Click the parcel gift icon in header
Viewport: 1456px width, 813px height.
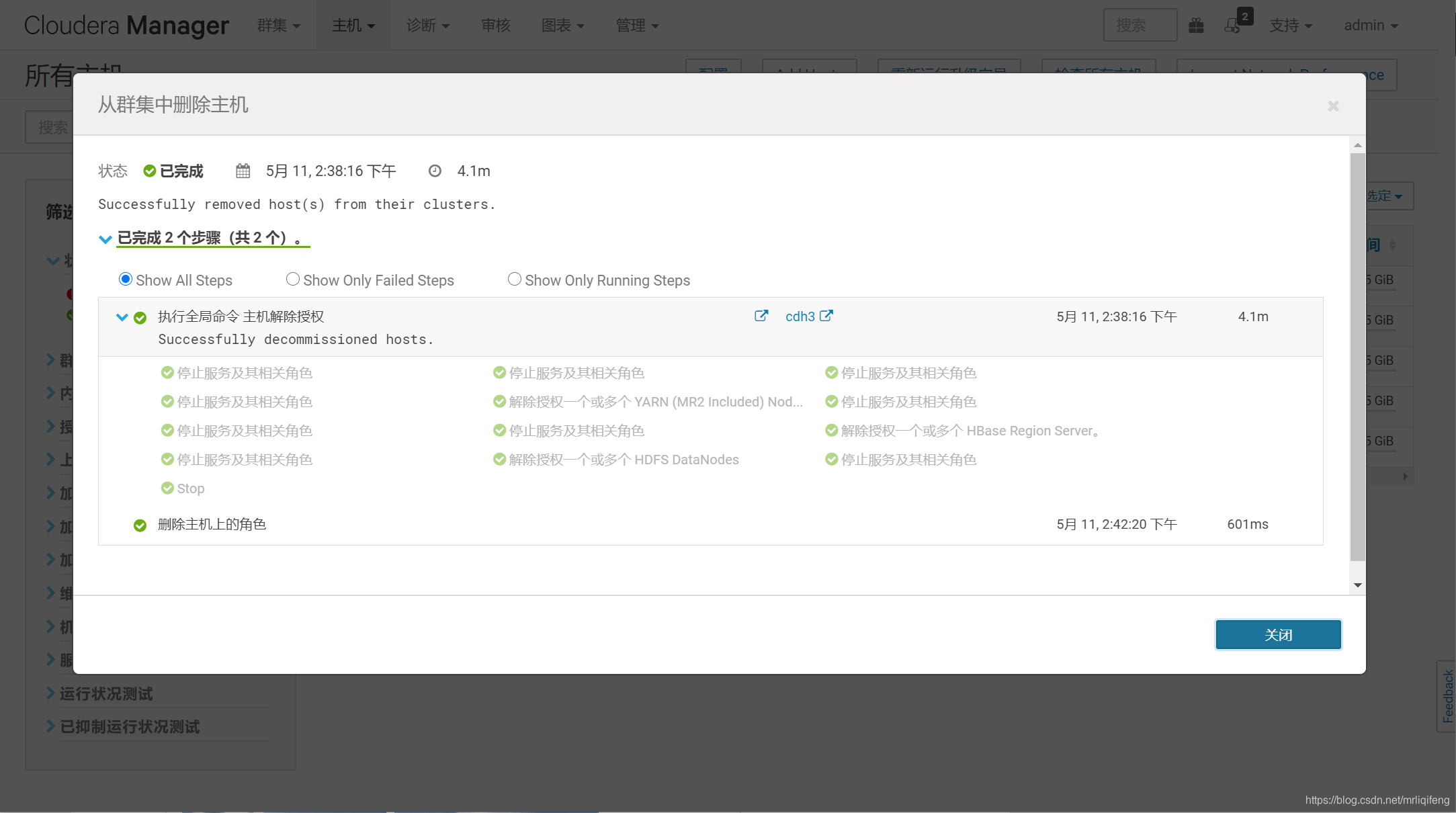click(1196, 26)
